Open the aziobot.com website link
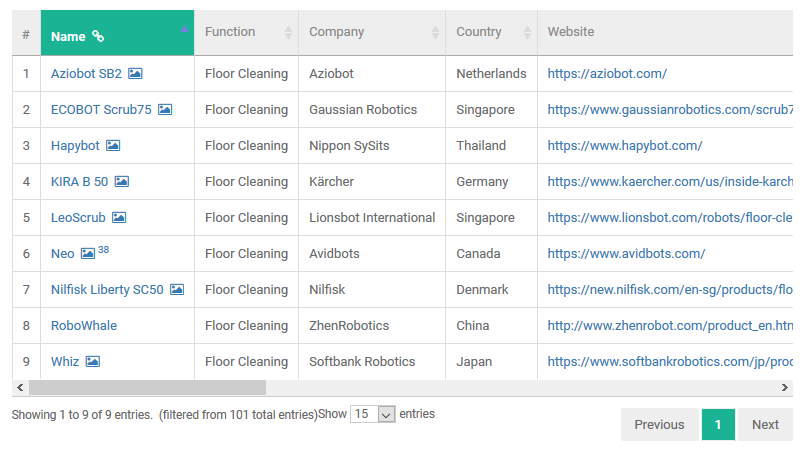Screen dimensions: 806x454 coord(607,74)
